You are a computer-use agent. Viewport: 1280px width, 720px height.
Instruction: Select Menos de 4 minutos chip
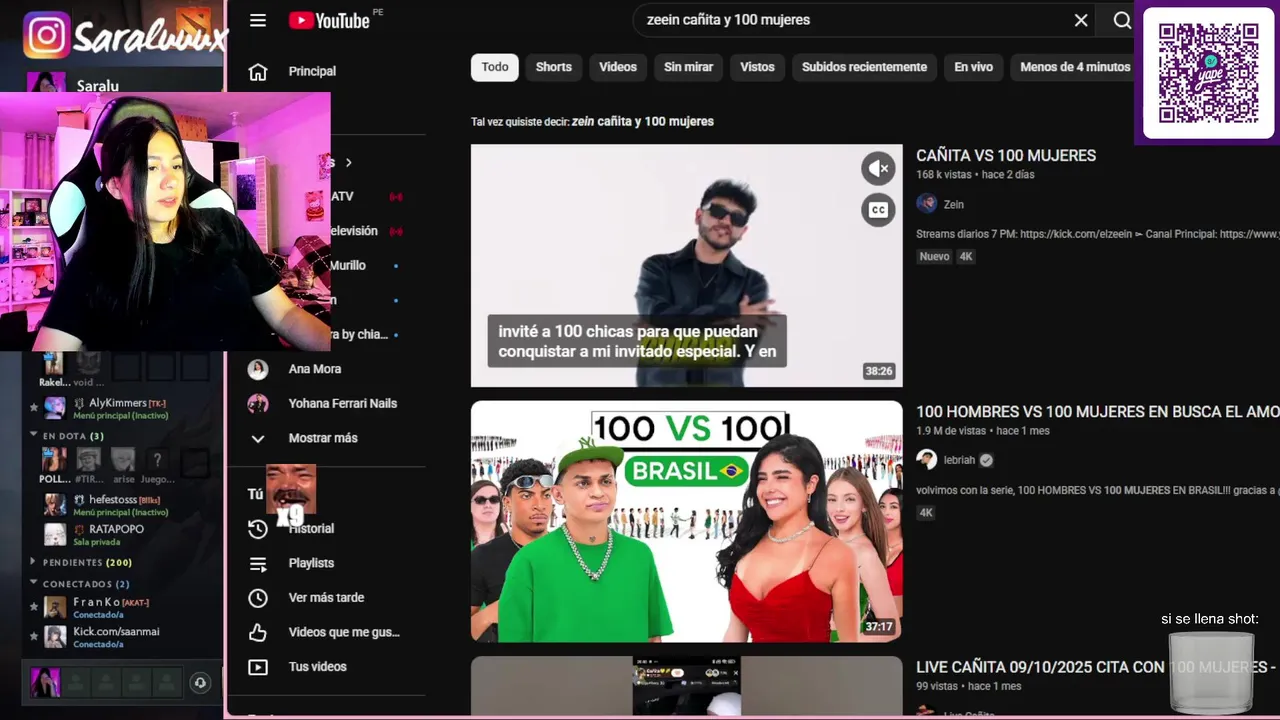(1075, 67)
